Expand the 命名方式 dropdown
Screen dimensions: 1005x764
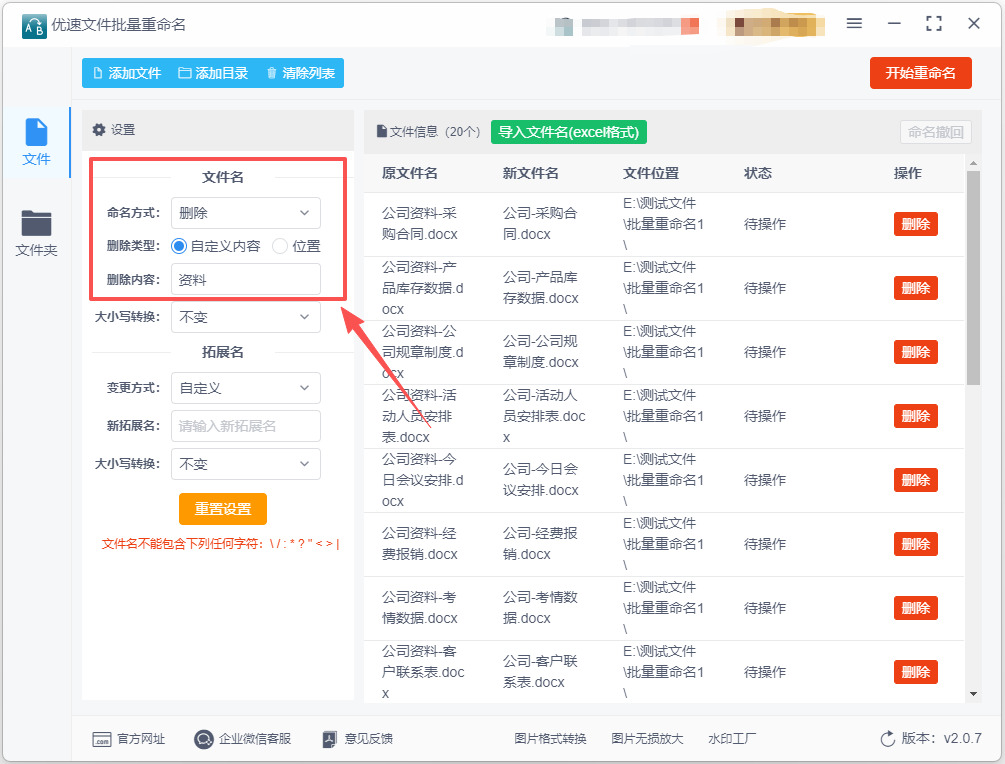245,213
